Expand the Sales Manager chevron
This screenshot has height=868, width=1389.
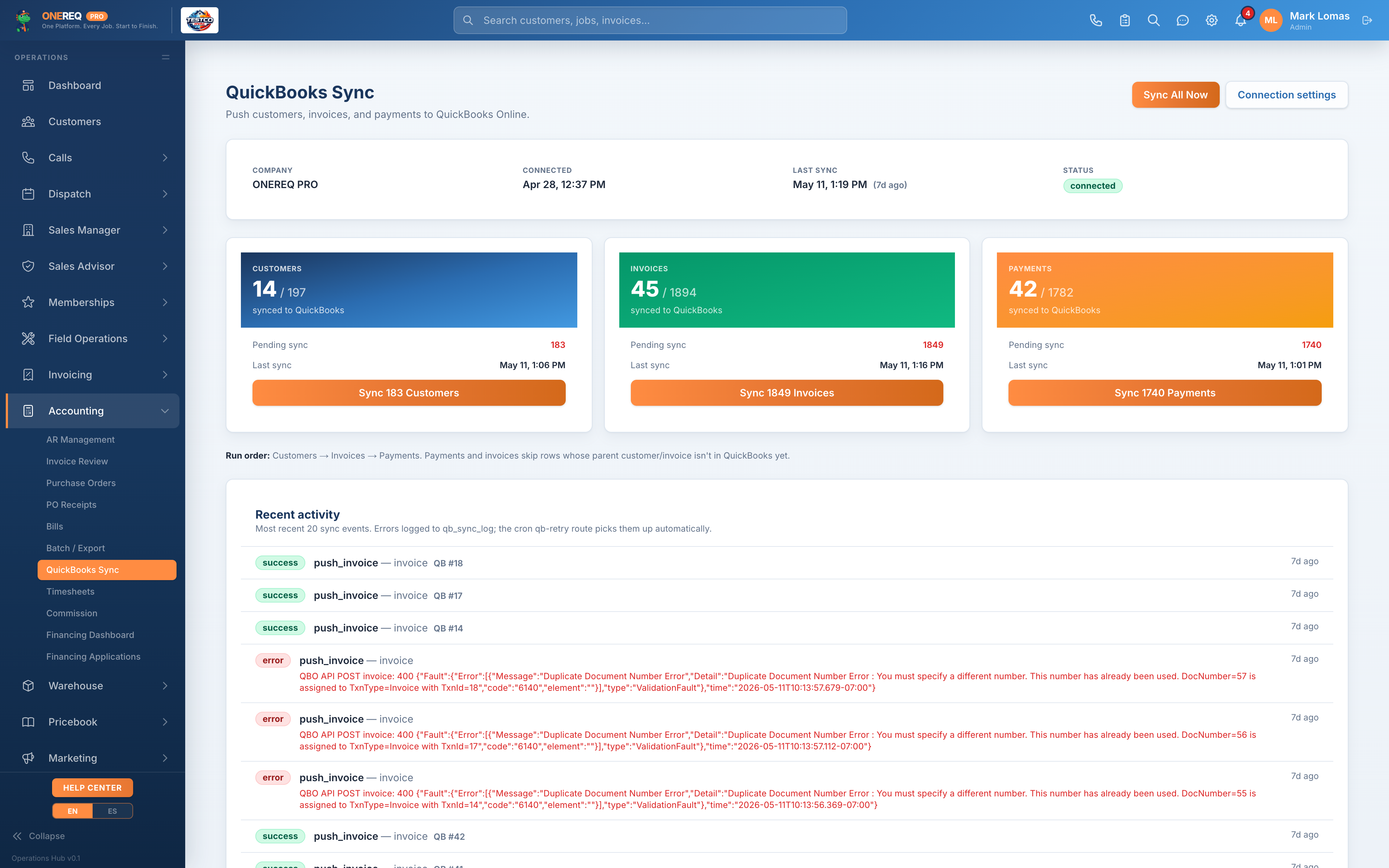click(x=165, y=230)
